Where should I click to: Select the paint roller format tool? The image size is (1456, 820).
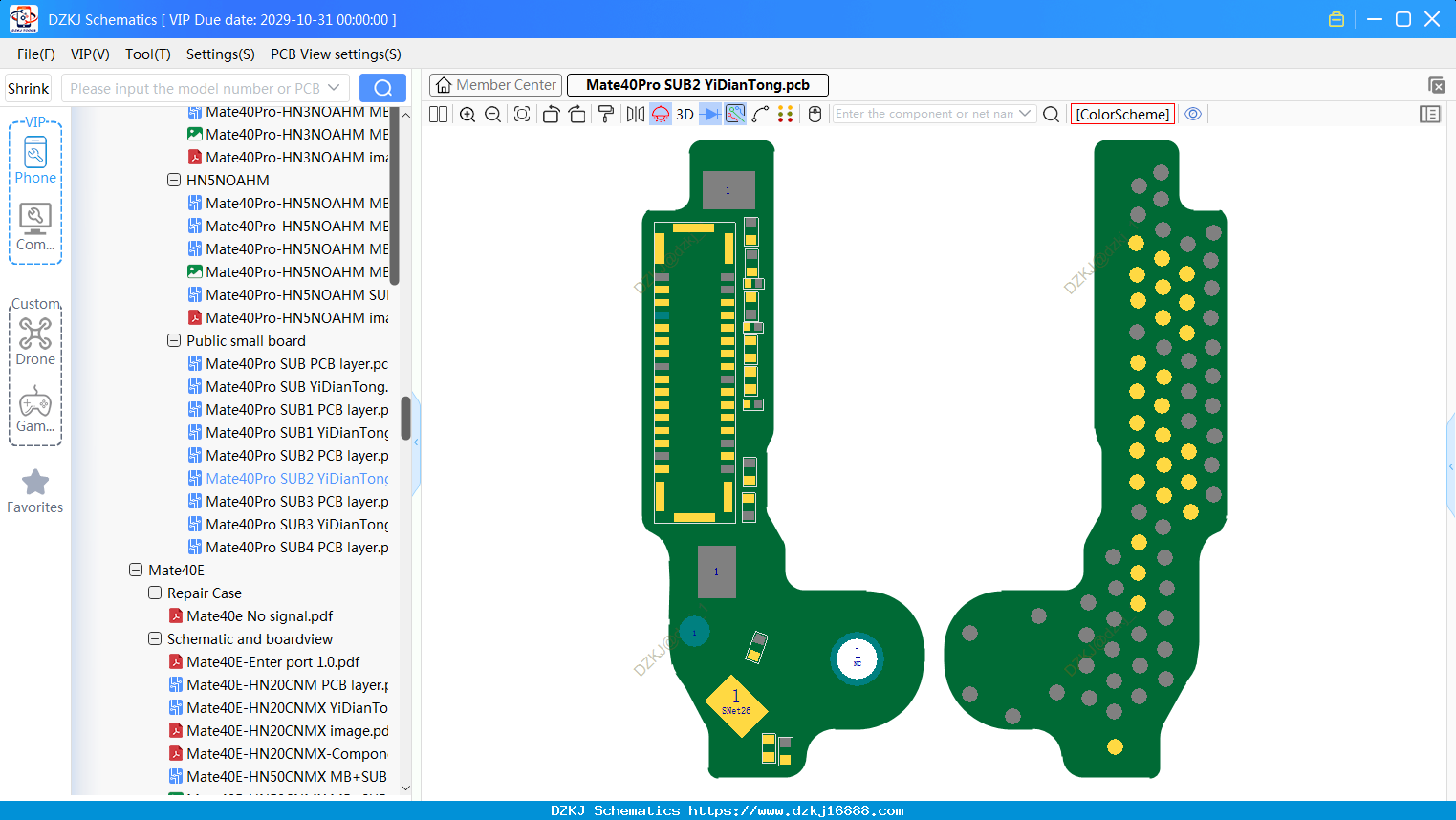point(606,115)
